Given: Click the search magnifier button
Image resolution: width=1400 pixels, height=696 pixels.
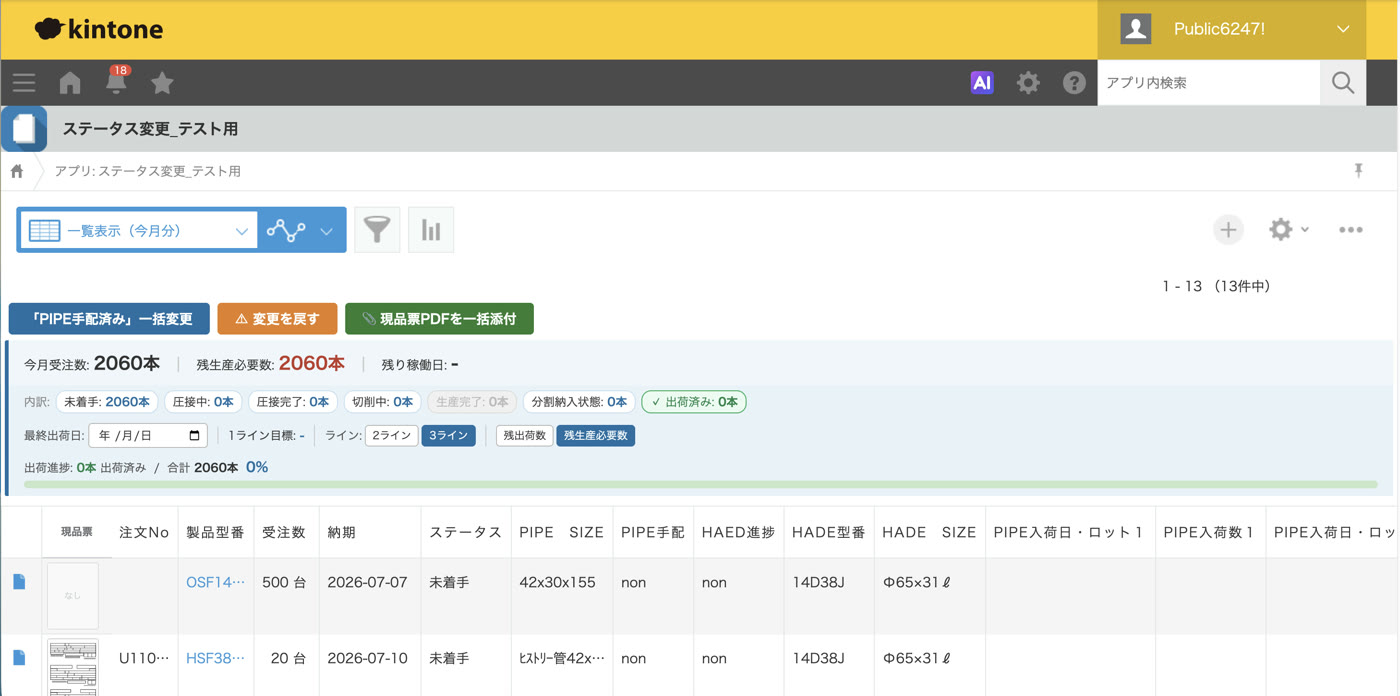Looking at the screenshot, I should 1343,83.
